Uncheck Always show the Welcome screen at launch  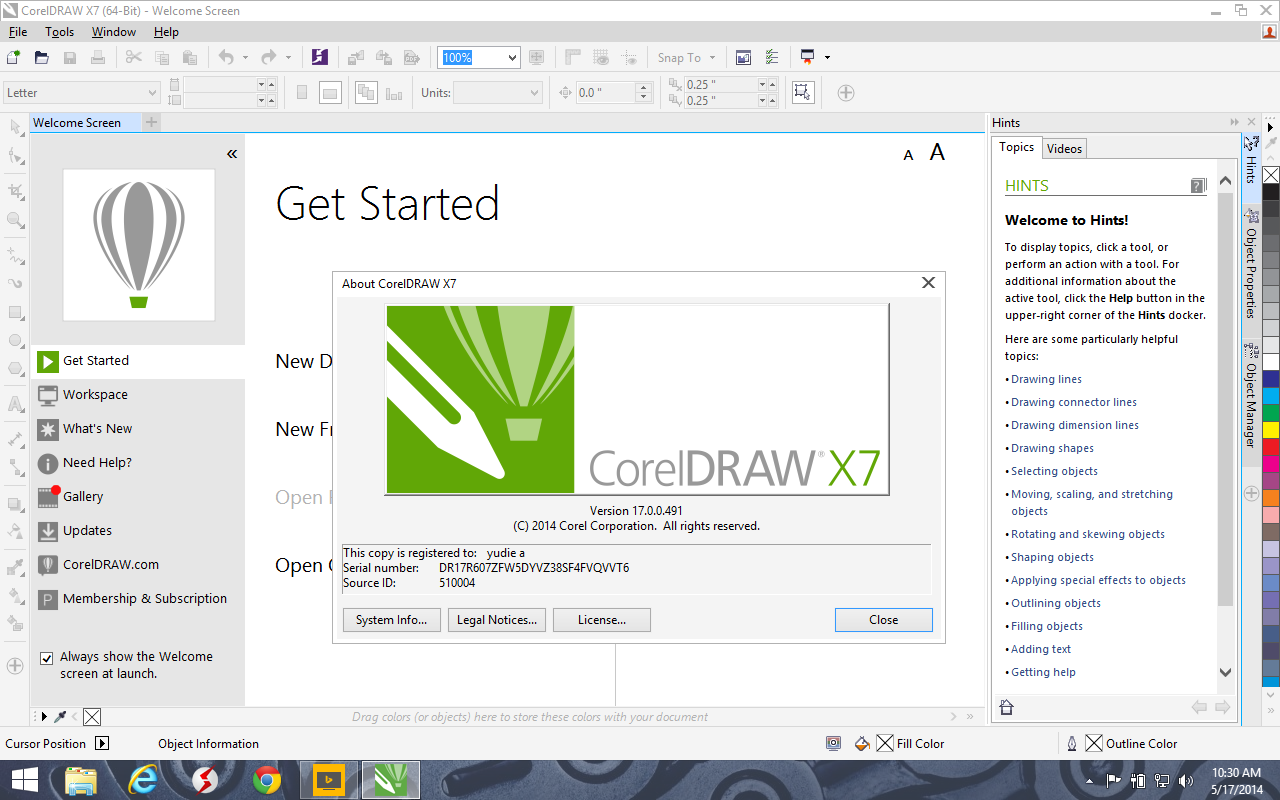tap(46, 657)
